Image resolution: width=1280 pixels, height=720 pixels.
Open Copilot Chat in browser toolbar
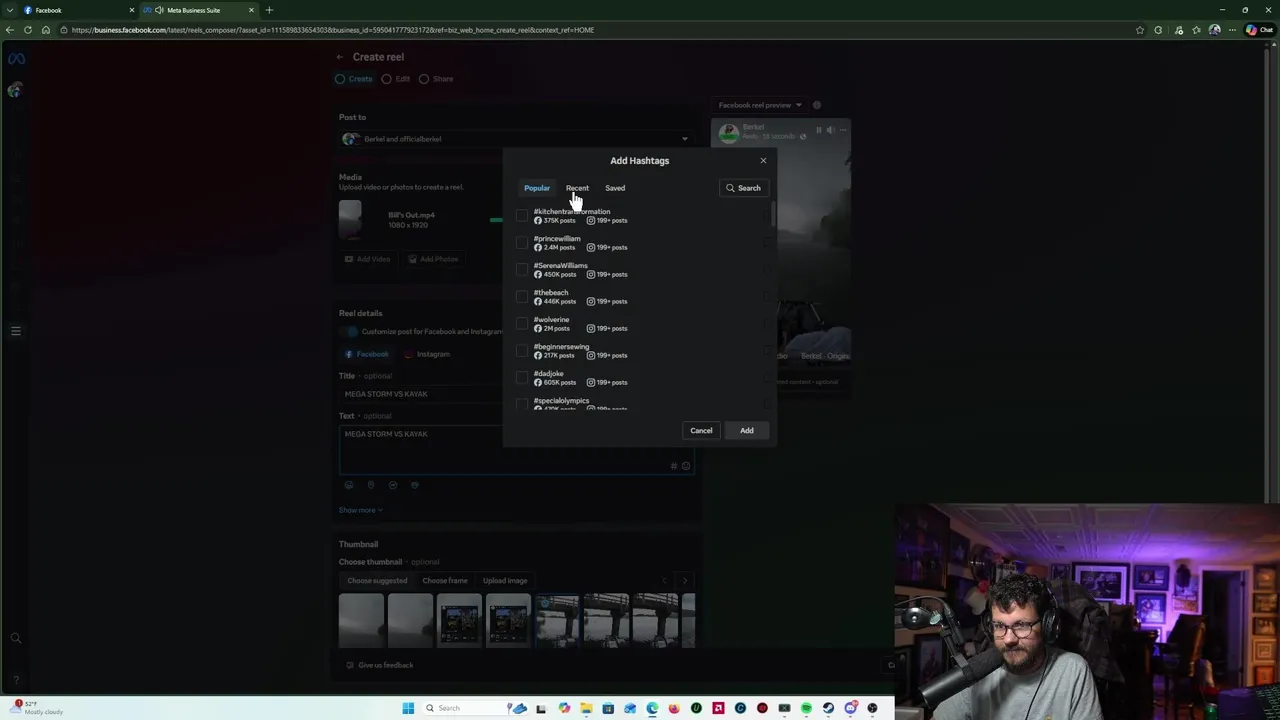click(x=1258, y=30)
